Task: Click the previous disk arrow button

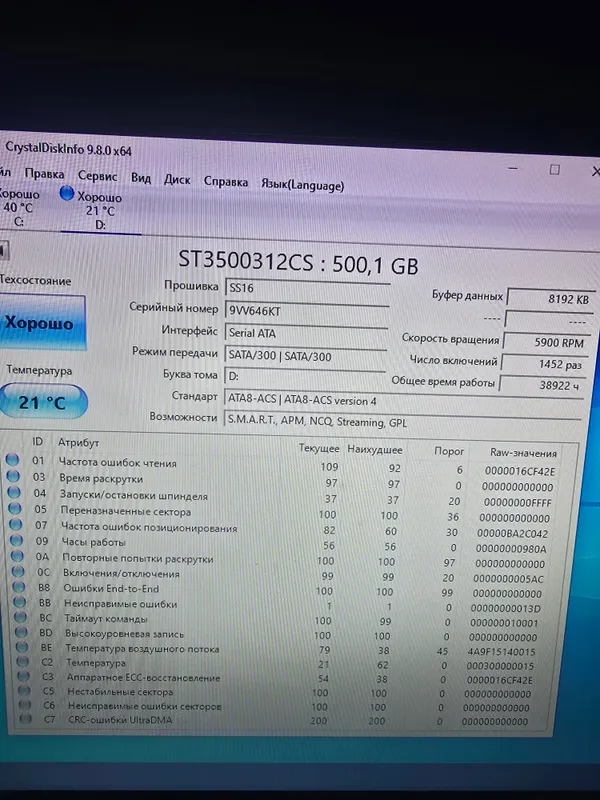Action: 4,251
